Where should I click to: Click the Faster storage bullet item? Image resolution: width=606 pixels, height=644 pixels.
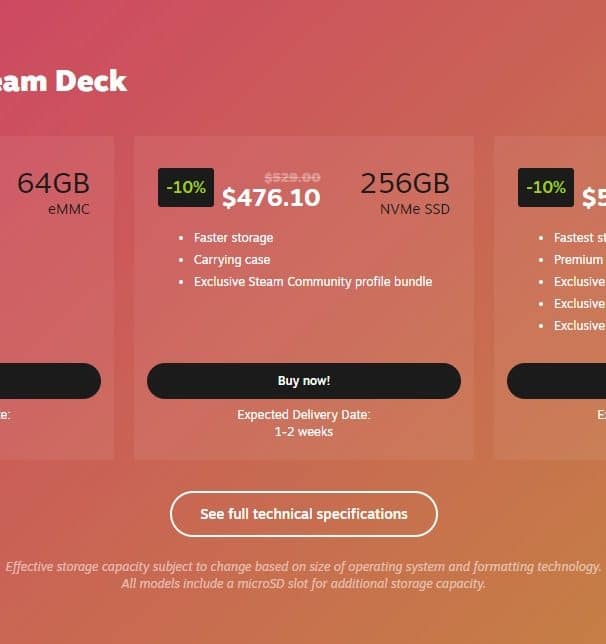pos(233,238)
